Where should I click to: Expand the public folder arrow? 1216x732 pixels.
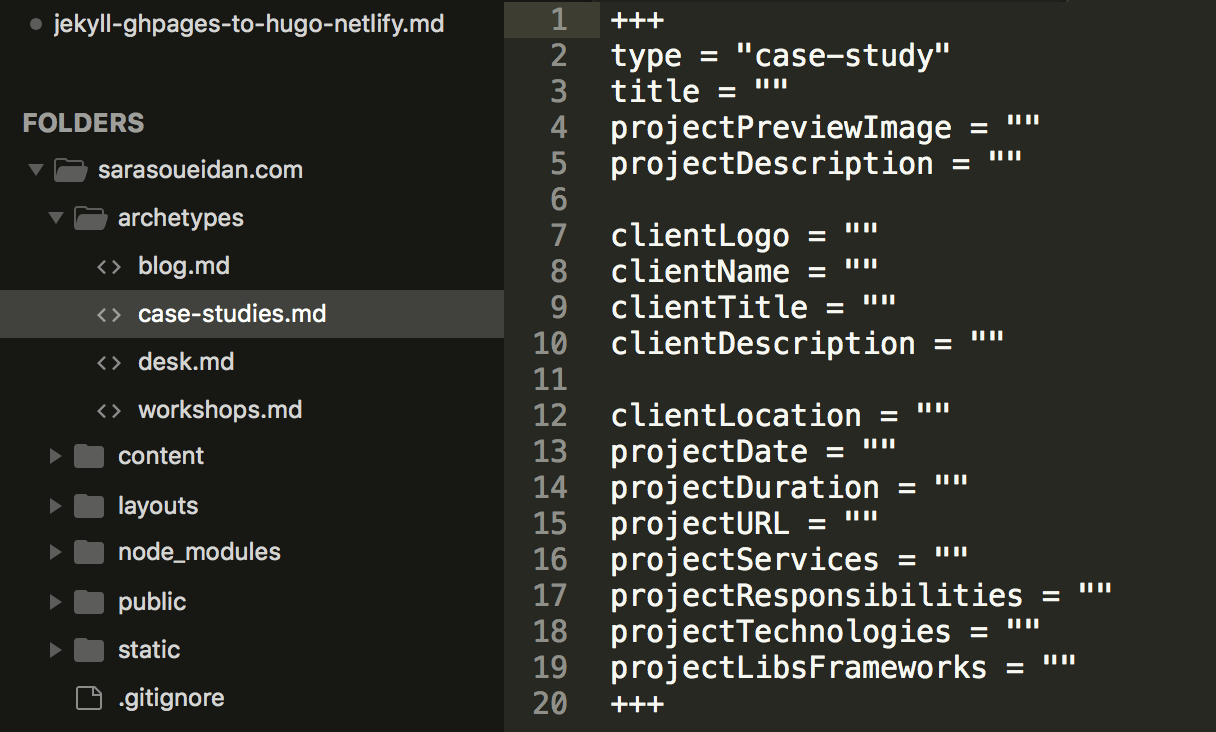(56, 602)
